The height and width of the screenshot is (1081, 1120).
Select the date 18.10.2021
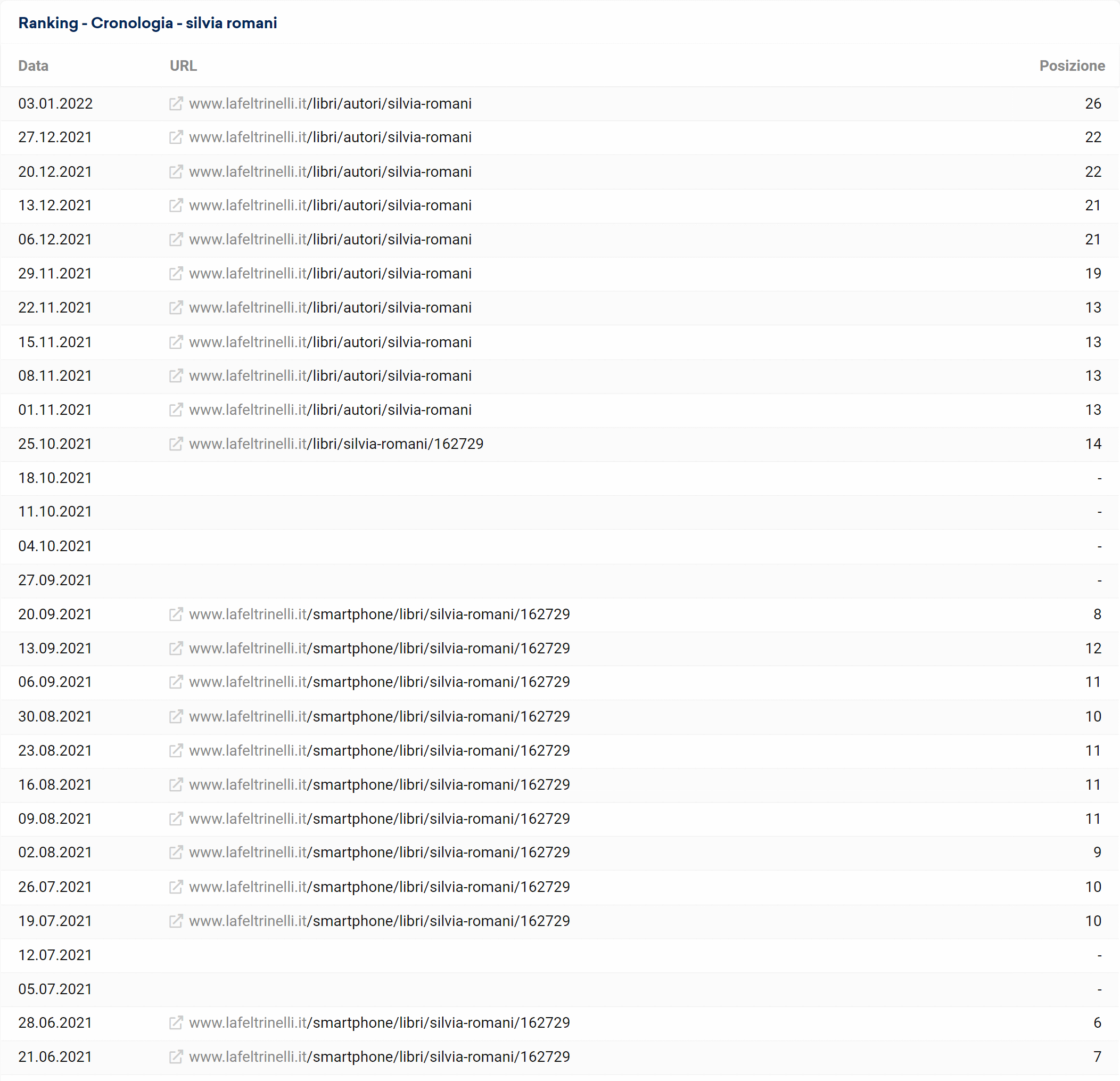tap(55, 478)
